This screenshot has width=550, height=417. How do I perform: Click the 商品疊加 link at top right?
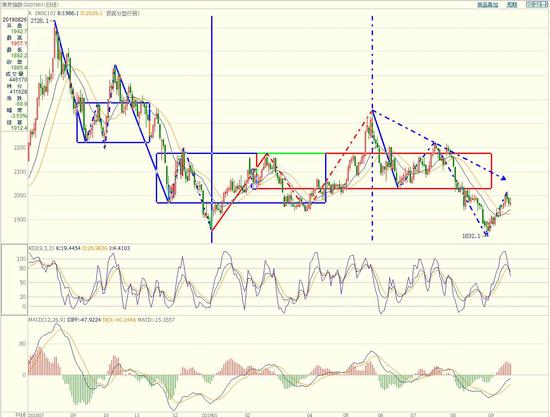tap(487, 5)
